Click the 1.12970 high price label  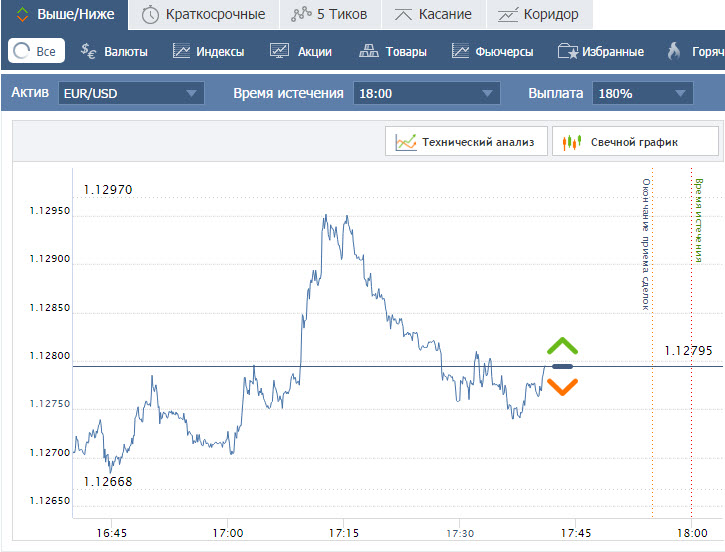pyautogui.click(x=108, y=190)
